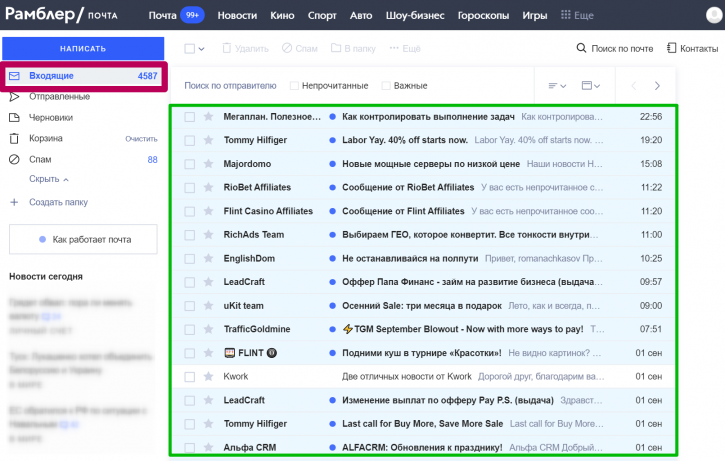Go to previous page of emails arrow
725x461 pixels.
634,86
